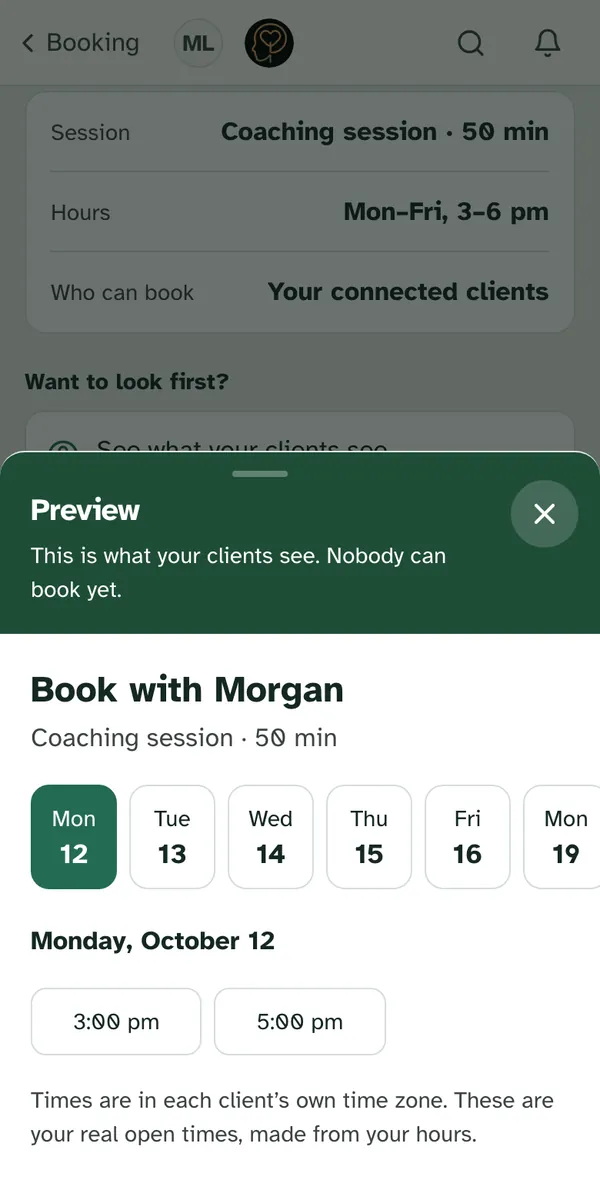Pick the Mon 19 date chip
Screen dimensions: 600x1200
[562, 837]
